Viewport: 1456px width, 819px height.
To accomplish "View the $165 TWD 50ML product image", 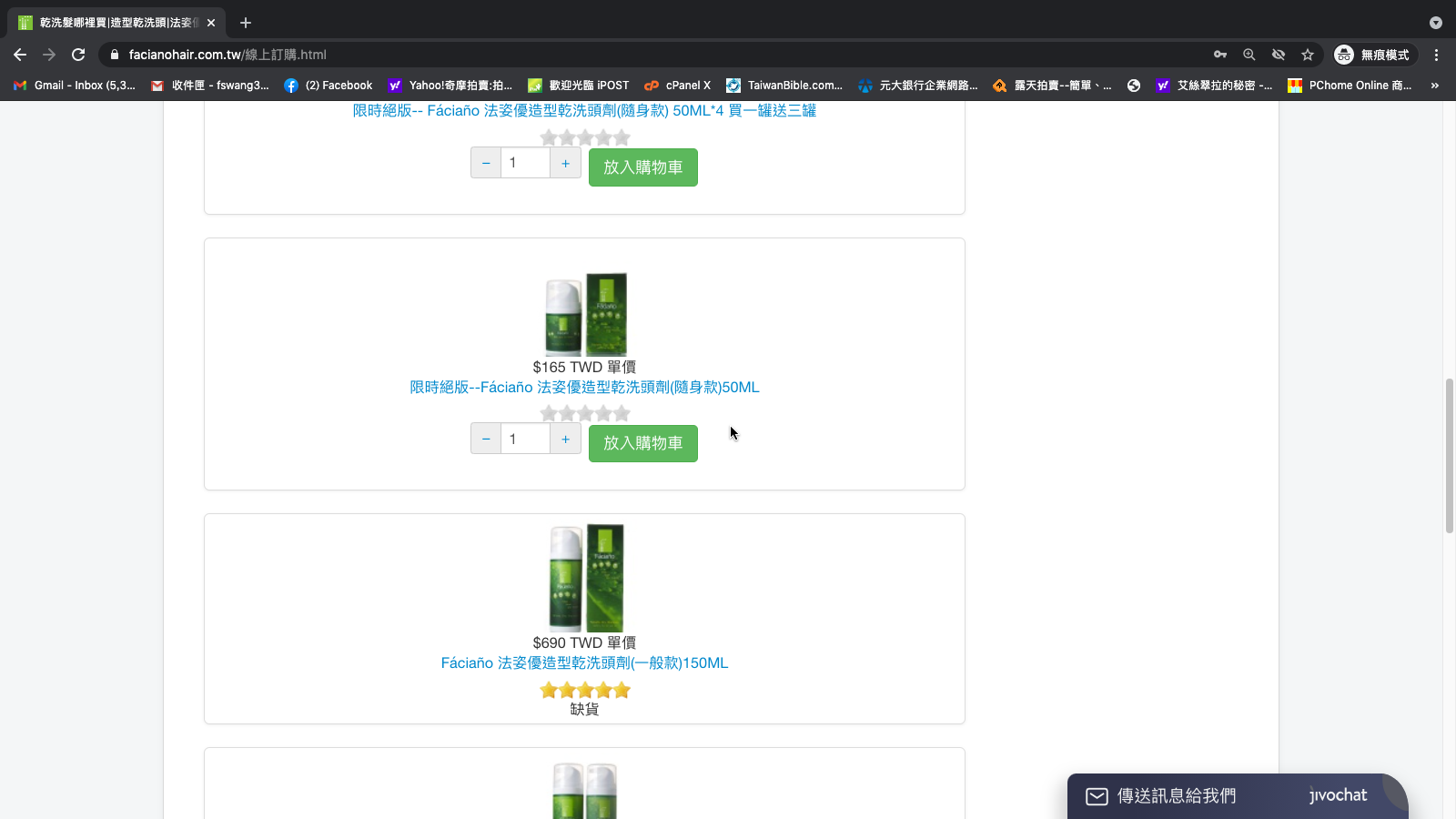I will pos(585,314).
